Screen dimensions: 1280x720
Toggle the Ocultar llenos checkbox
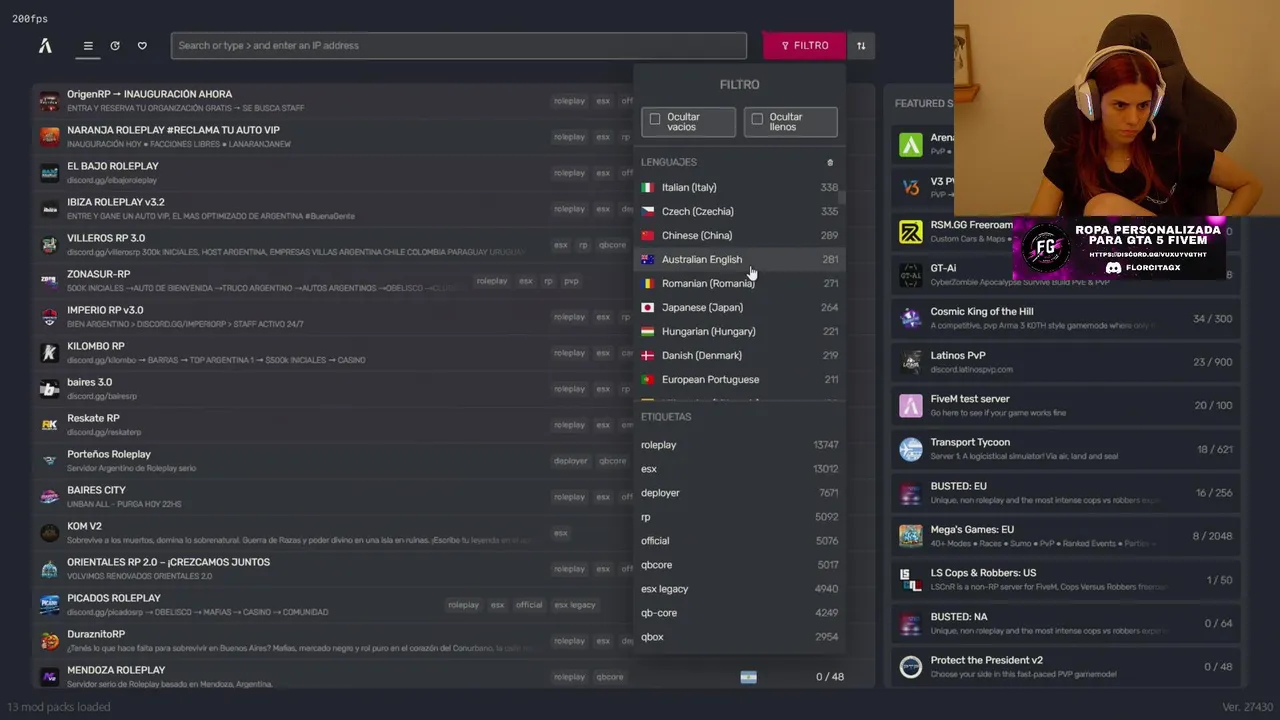point(757,119)
